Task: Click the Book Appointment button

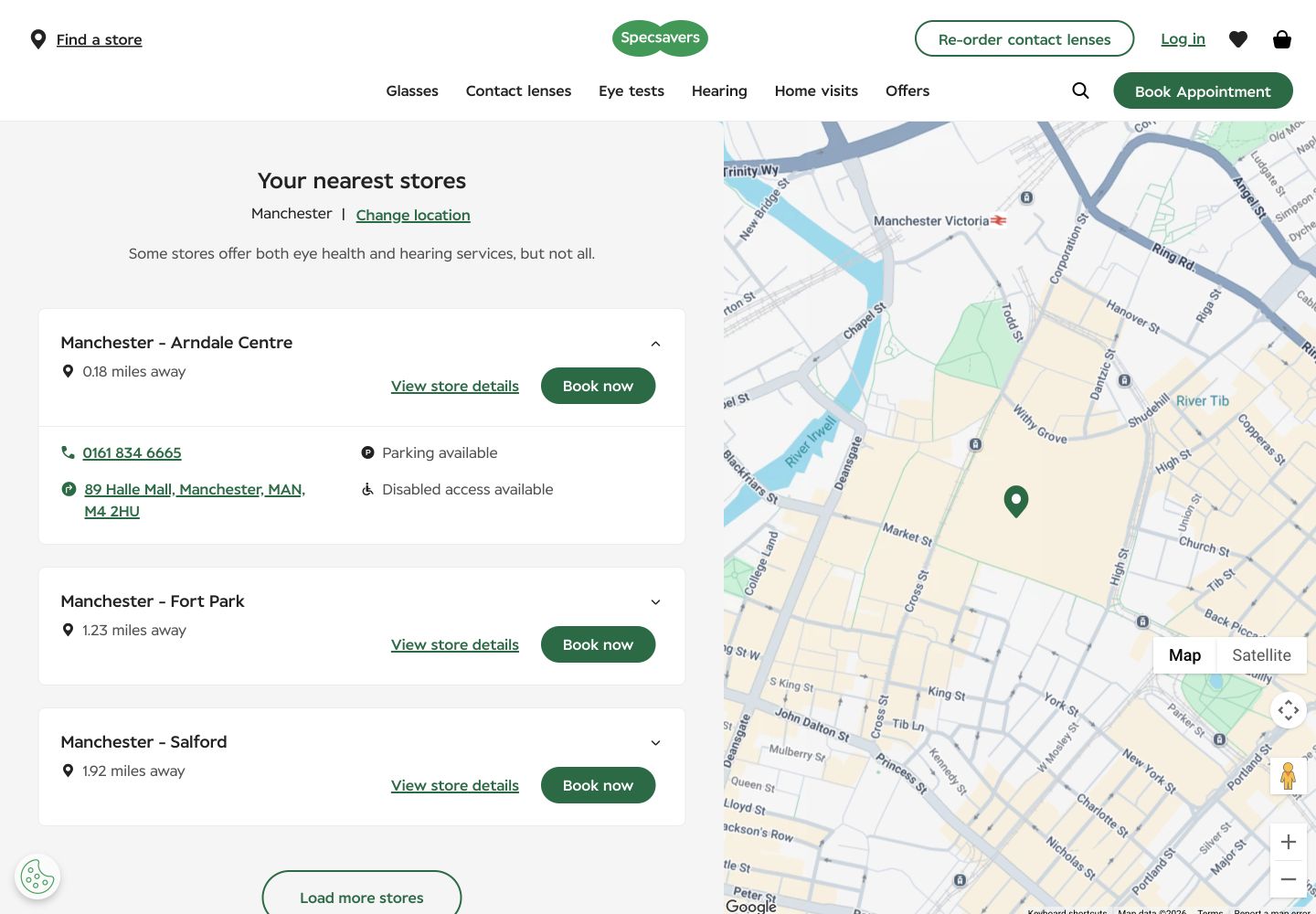Action: pos(1203,90)
